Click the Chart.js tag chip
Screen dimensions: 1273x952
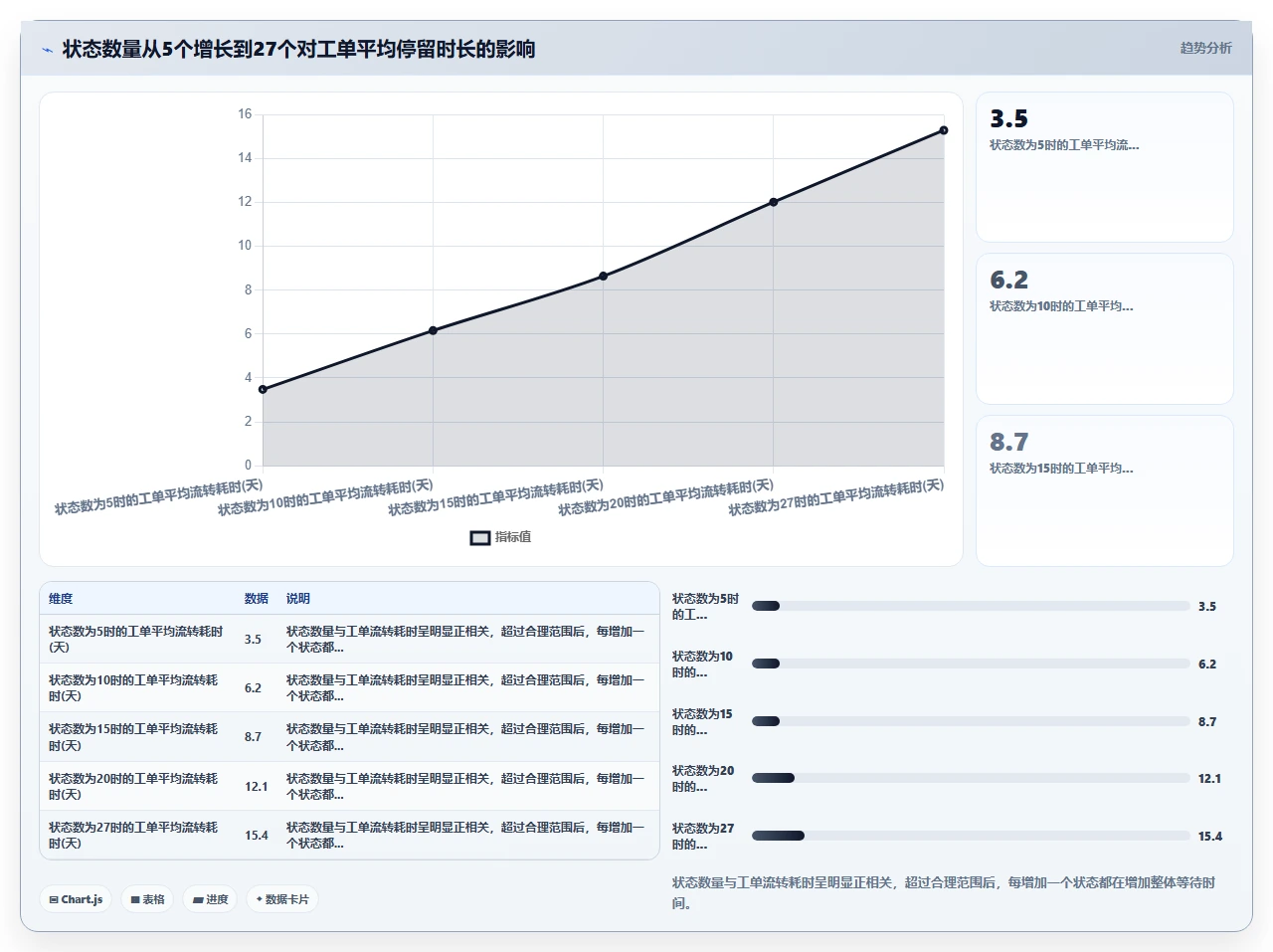tap(76, 899)
